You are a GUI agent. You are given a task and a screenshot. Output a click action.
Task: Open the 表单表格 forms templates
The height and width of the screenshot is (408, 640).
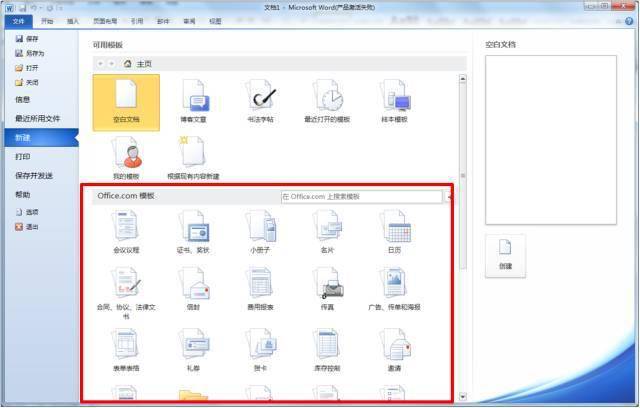tap(126, 350)
